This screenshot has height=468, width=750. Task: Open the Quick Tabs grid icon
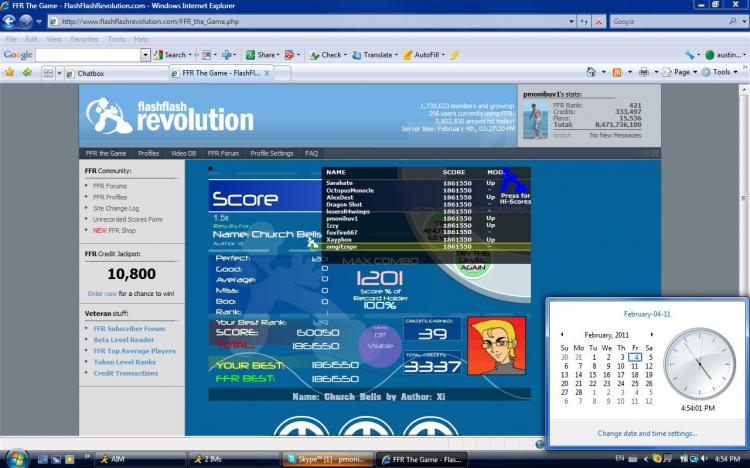coord(48,73)
